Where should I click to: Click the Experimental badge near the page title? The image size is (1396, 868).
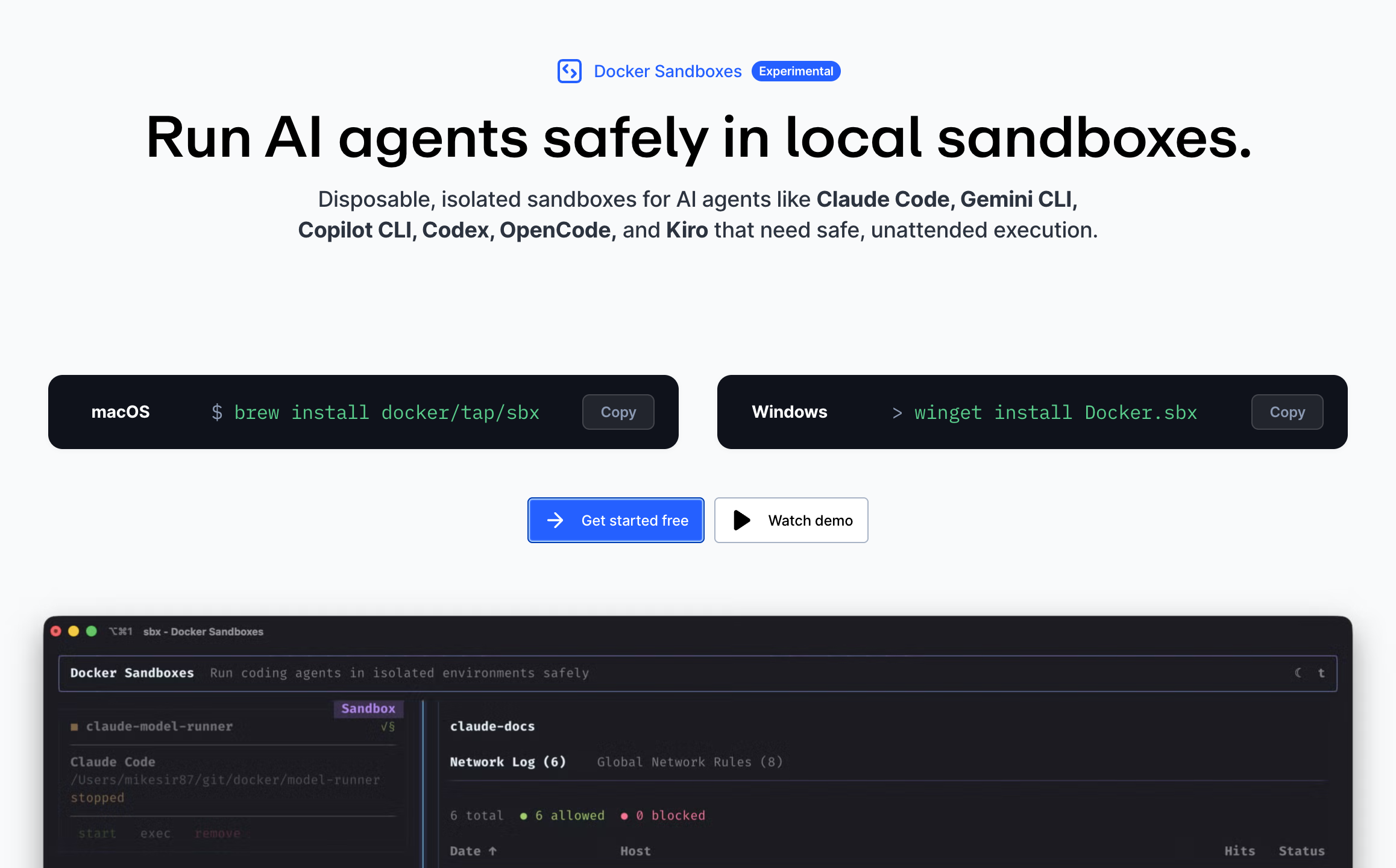pos(796,71)
